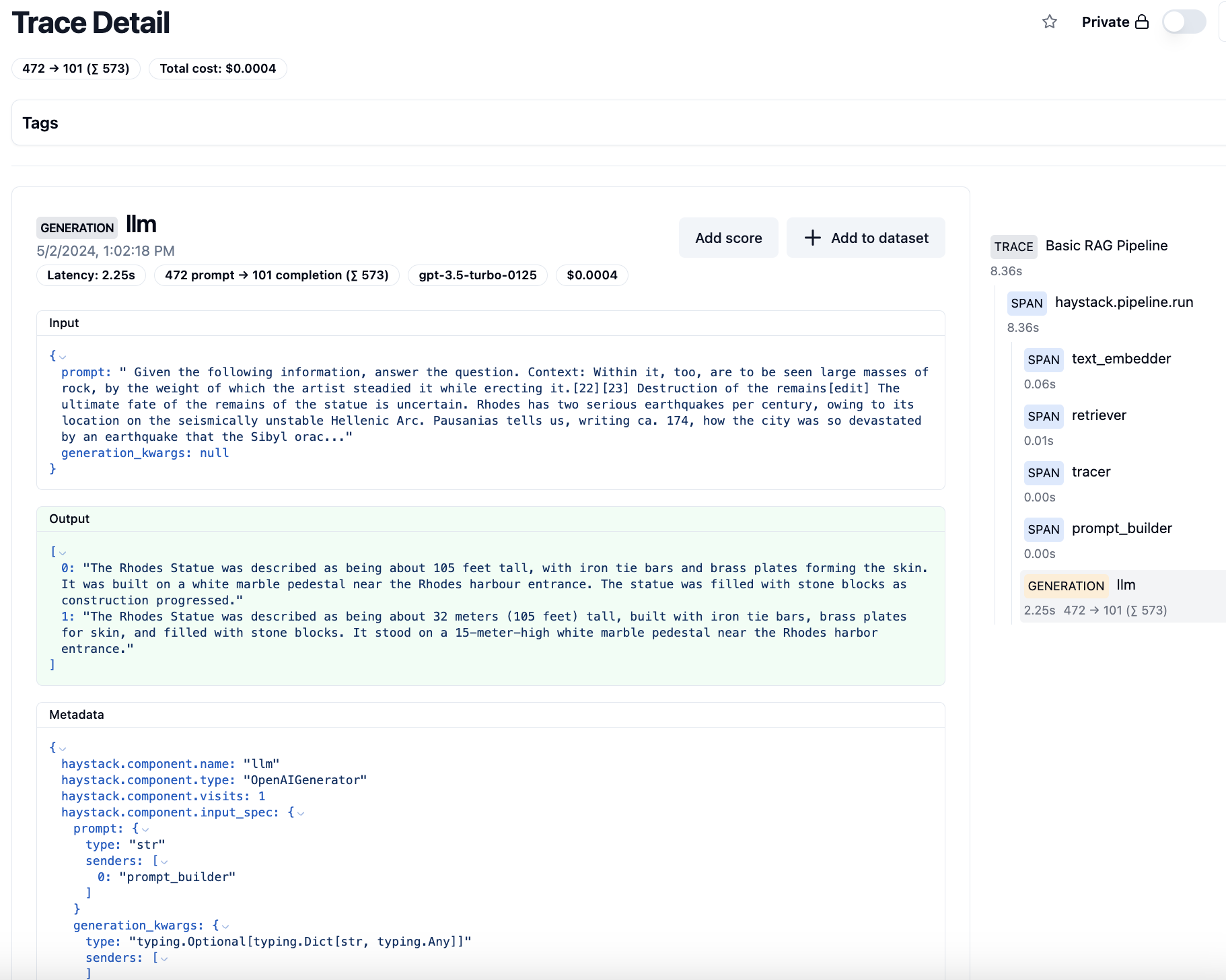1226x980 pixels.
Task: Click the Add score button
Action: point(728,238)
